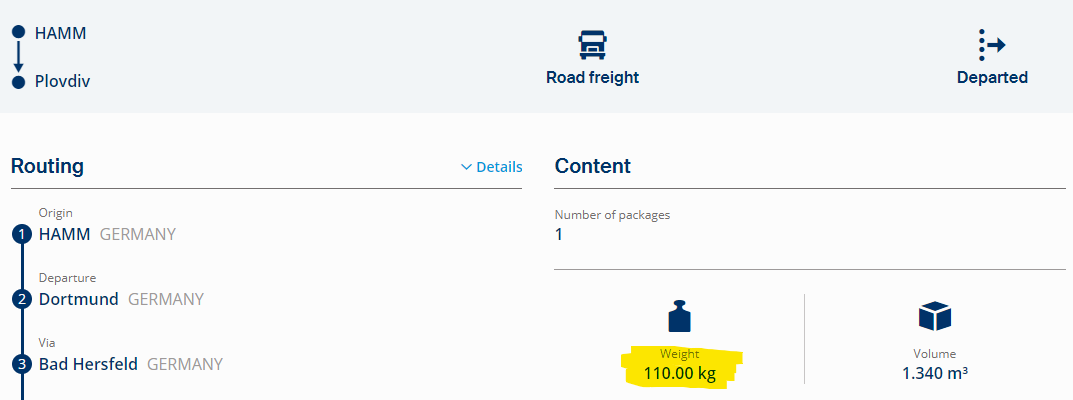Click the volume cube icon
Viewport: 1073px width, 400px height.
click(x=934, y=317)
